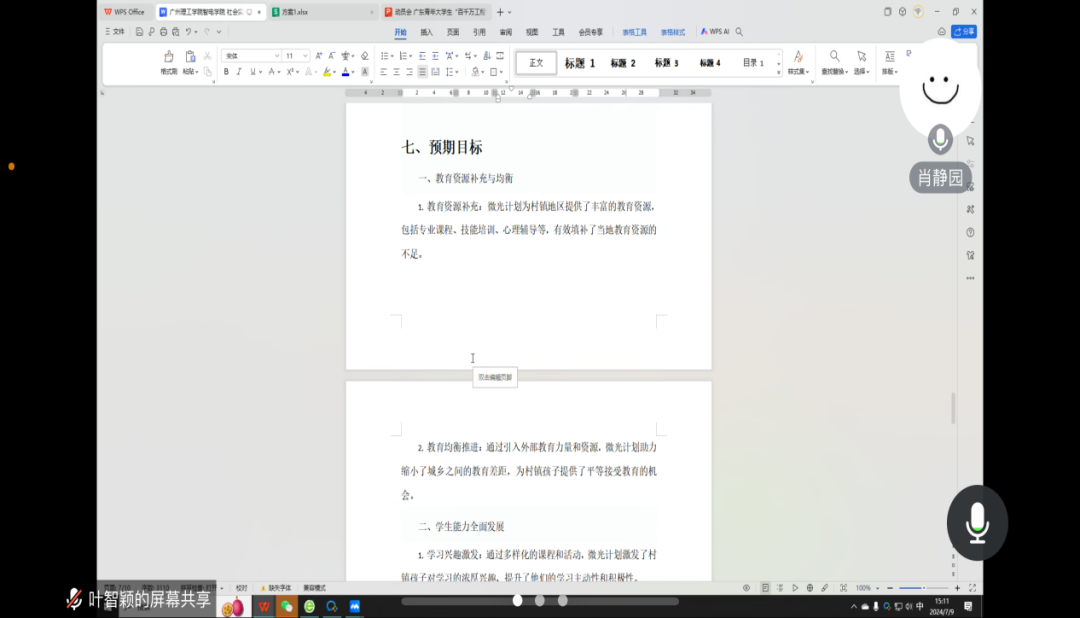Switch to the 插入 ribbon tab
1080x618 pixels.
427,32
